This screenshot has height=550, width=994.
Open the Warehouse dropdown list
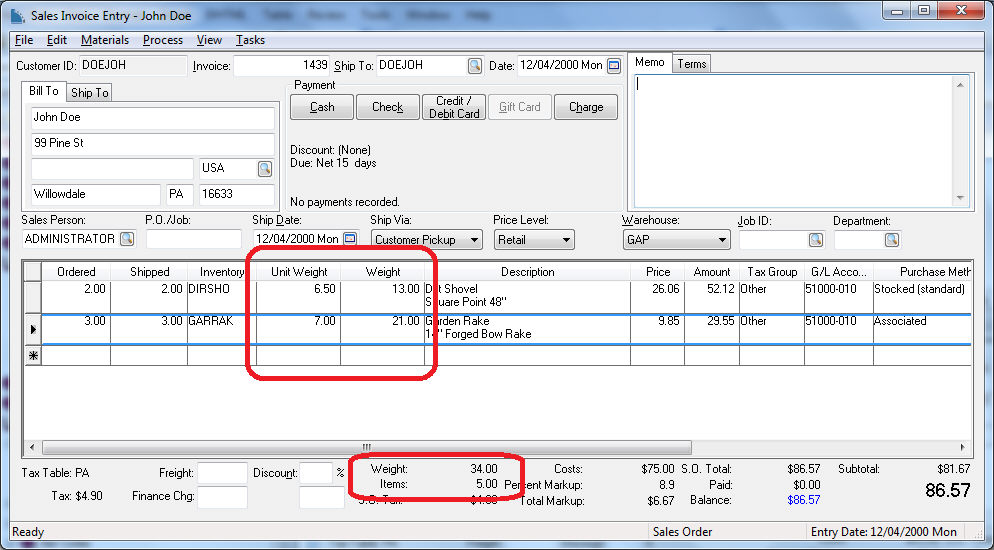click(722, 240)
